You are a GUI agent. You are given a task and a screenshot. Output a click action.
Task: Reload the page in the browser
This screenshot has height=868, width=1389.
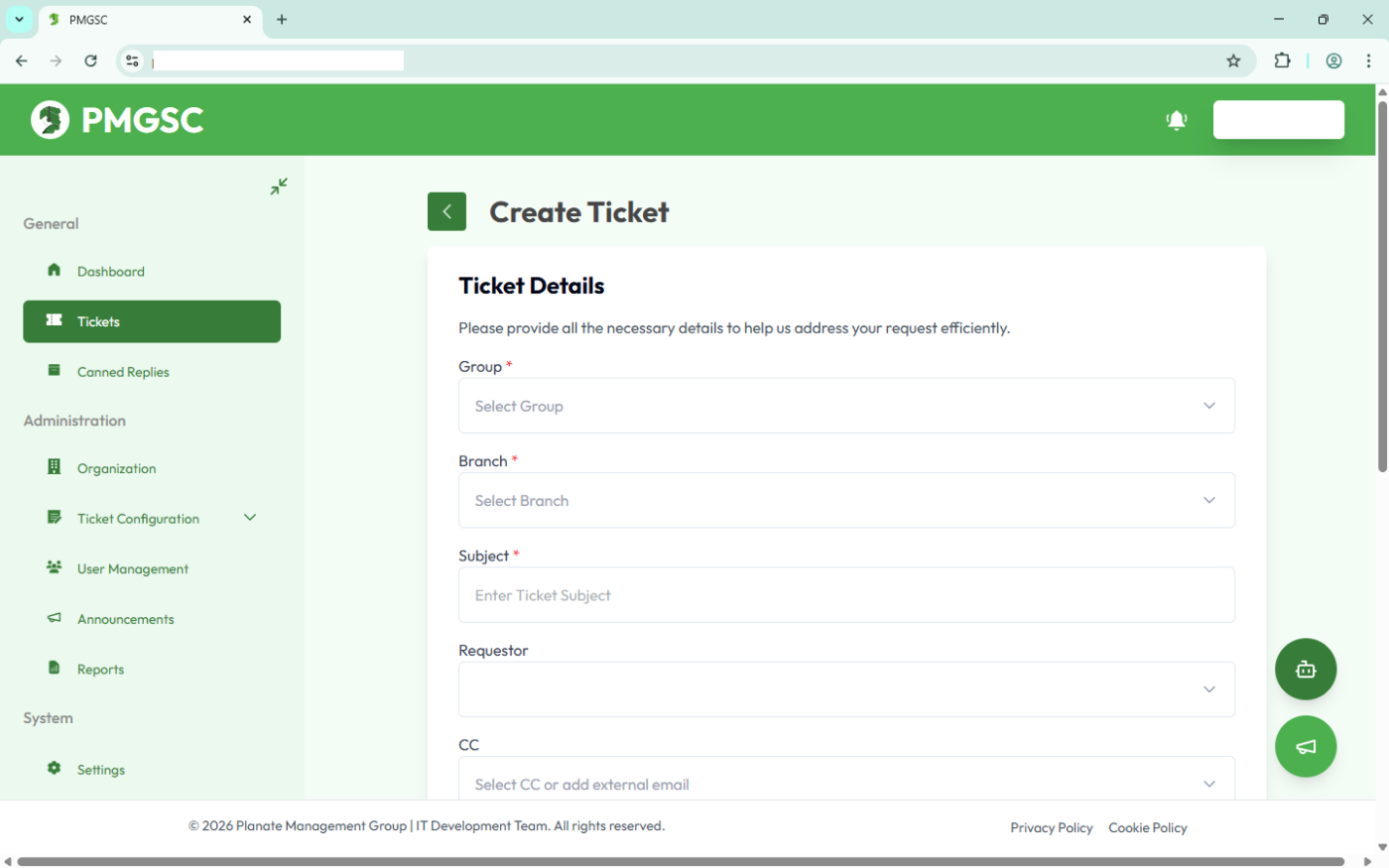90,61
